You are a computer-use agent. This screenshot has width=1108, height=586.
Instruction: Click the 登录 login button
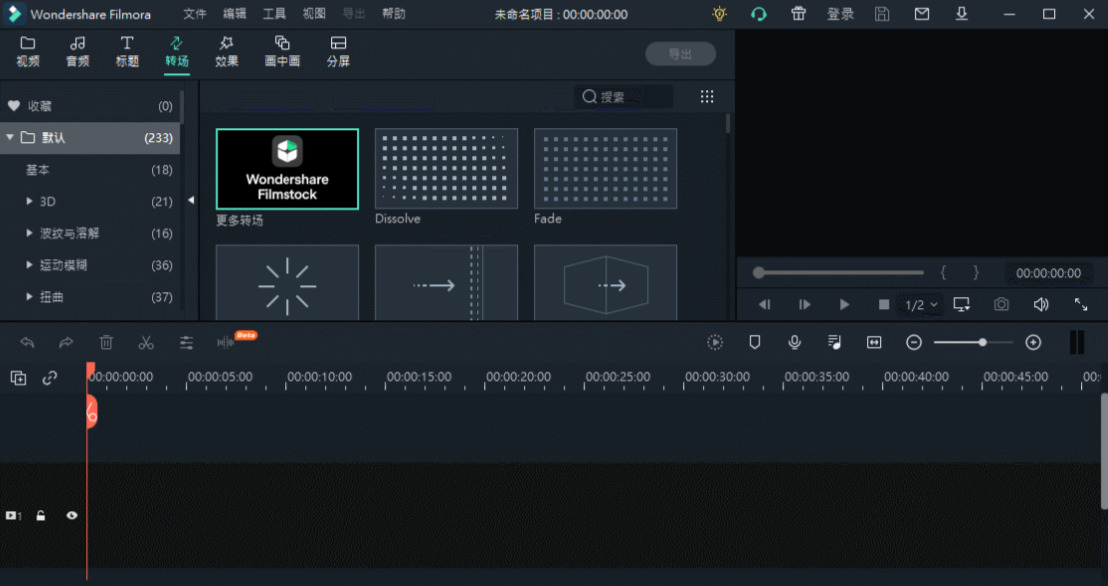[840, 14]
